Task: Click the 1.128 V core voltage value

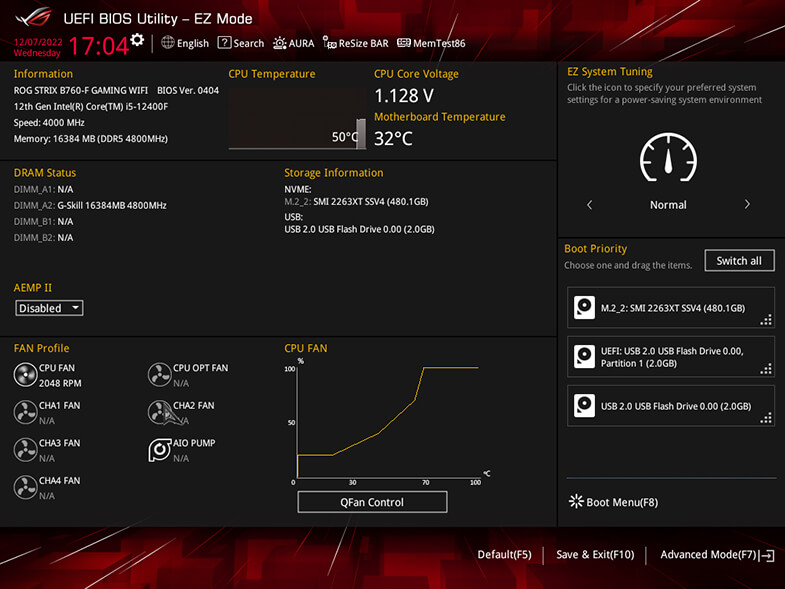Action: click(404, 95)
